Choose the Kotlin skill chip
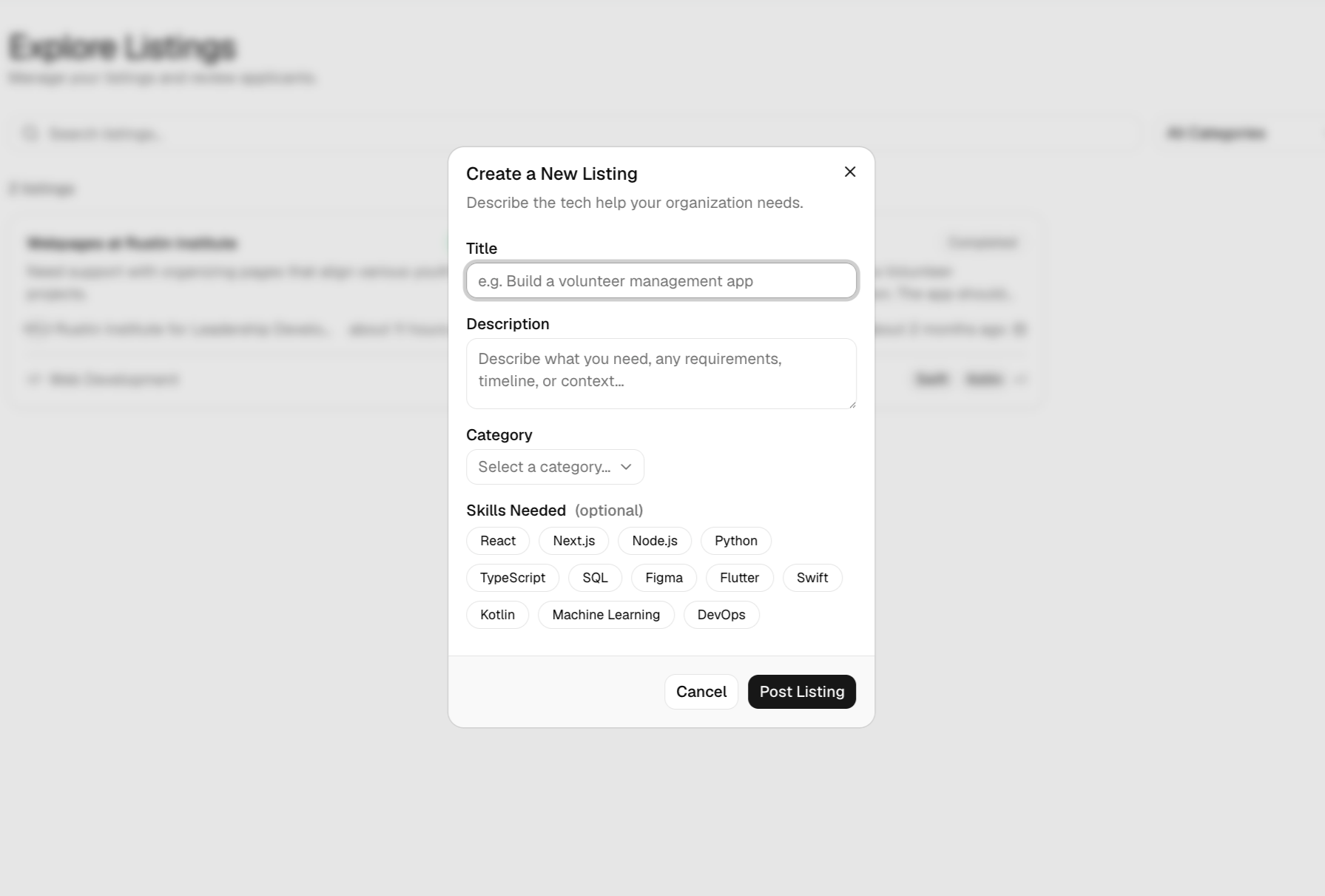Screen dimensions: 1325x896 [498, 615]
